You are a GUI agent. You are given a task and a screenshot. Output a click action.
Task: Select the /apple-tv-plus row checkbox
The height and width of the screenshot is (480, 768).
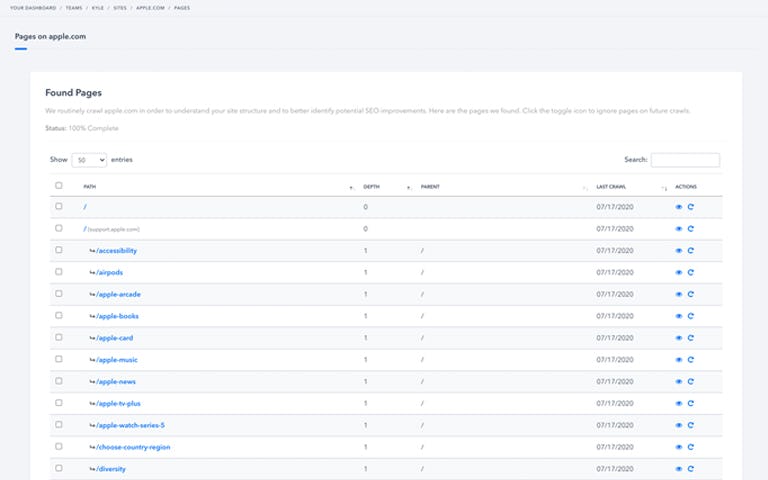tap(59, 403)
